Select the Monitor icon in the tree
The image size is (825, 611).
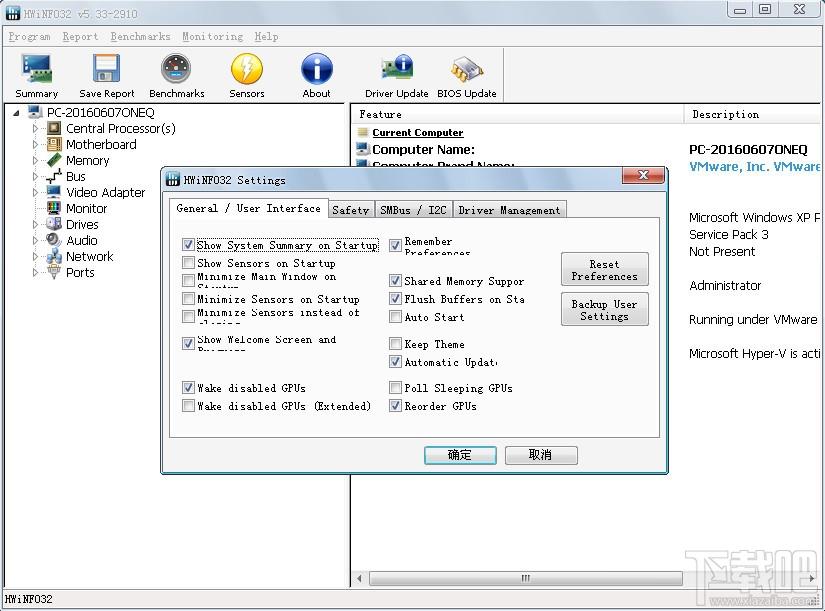54,208
